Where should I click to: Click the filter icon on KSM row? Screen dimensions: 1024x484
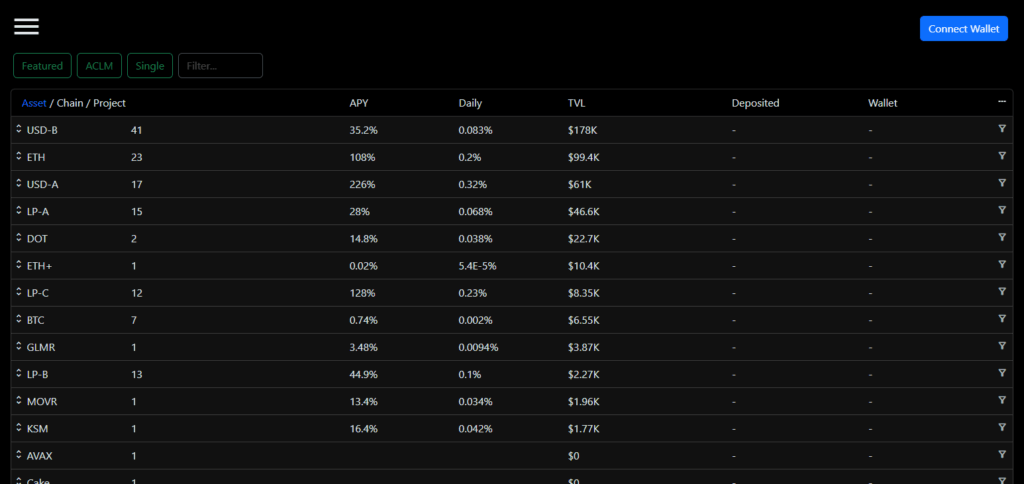[x=1002, y=427]
